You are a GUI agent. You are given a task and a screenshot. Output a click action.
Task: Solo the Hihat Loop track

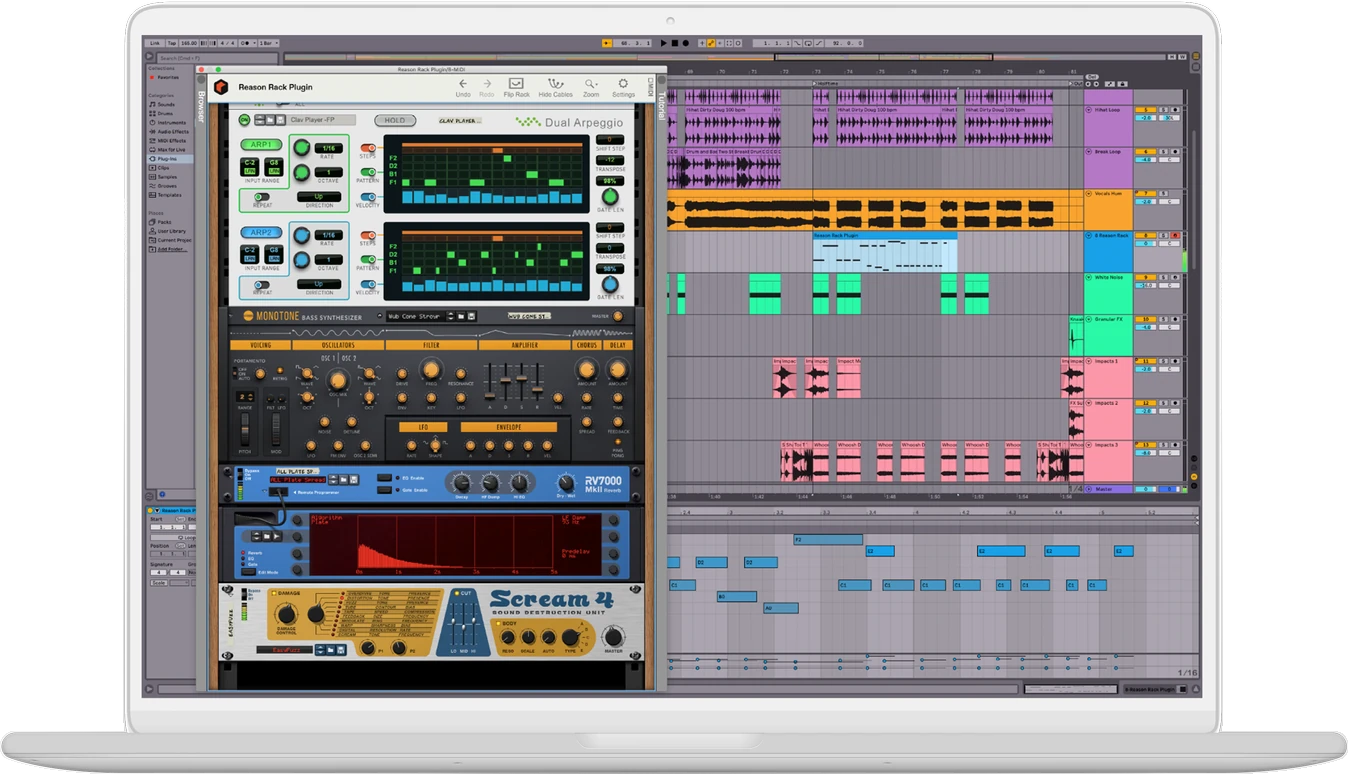tap(1164, 109)
